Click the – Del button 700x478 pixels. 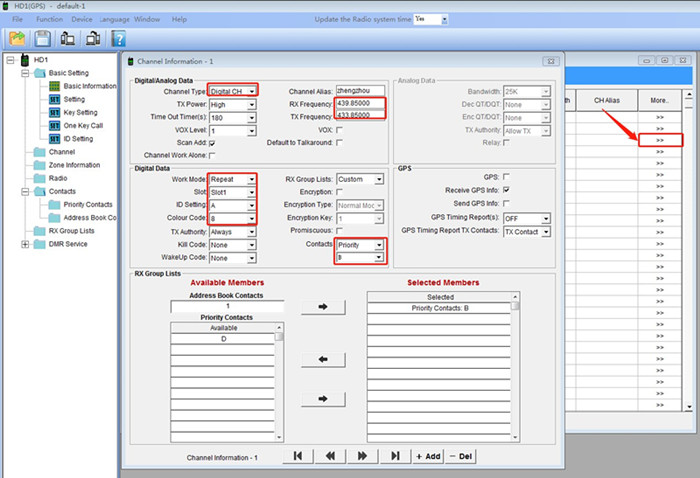(x=460, y=456)
